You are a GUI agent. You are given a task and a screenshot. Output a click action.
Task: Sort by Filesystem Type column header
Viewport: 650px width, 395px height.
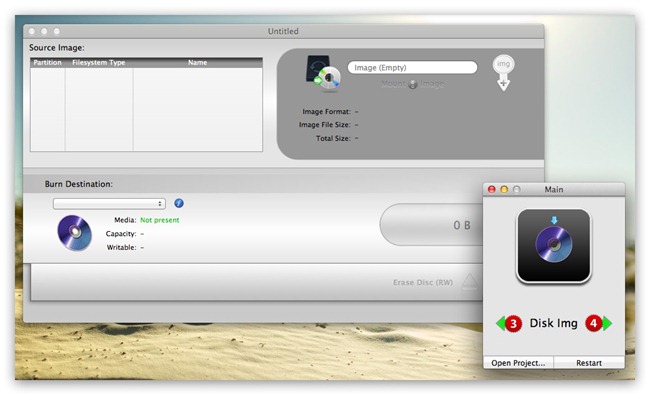tap(99, 63)
